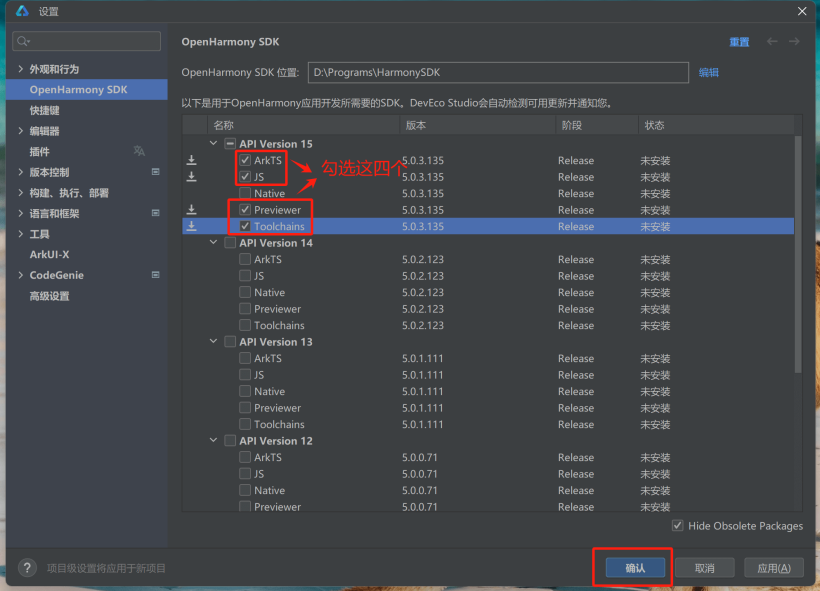This screenshot has width=820, height=591.
Task: Click the SDK list vertical scrollbar
Action: (x=797, y=250)
